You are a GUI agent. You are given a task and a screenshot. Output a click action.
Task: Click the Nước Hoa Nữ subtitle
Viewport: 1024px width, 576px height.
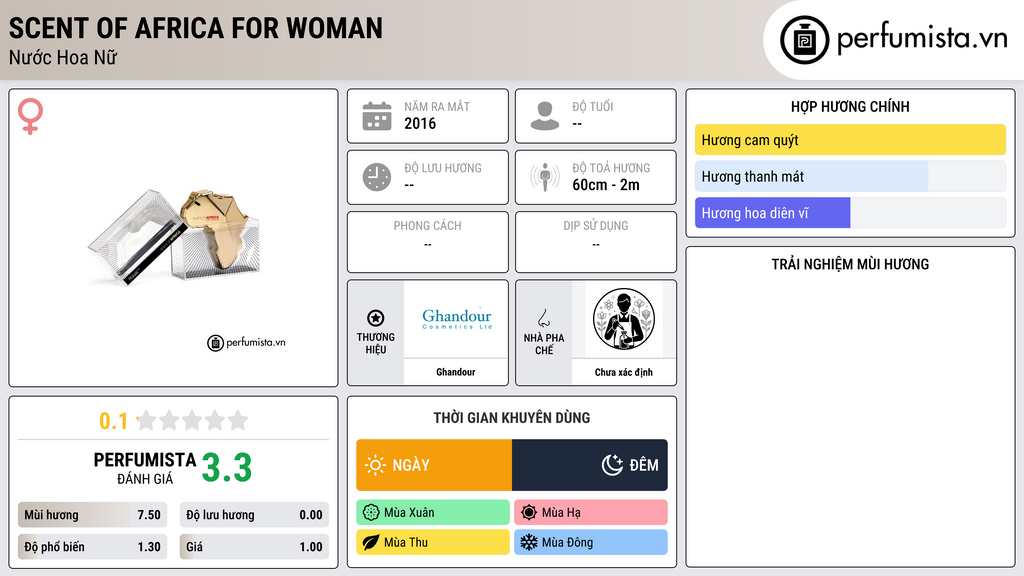[63, 57]
